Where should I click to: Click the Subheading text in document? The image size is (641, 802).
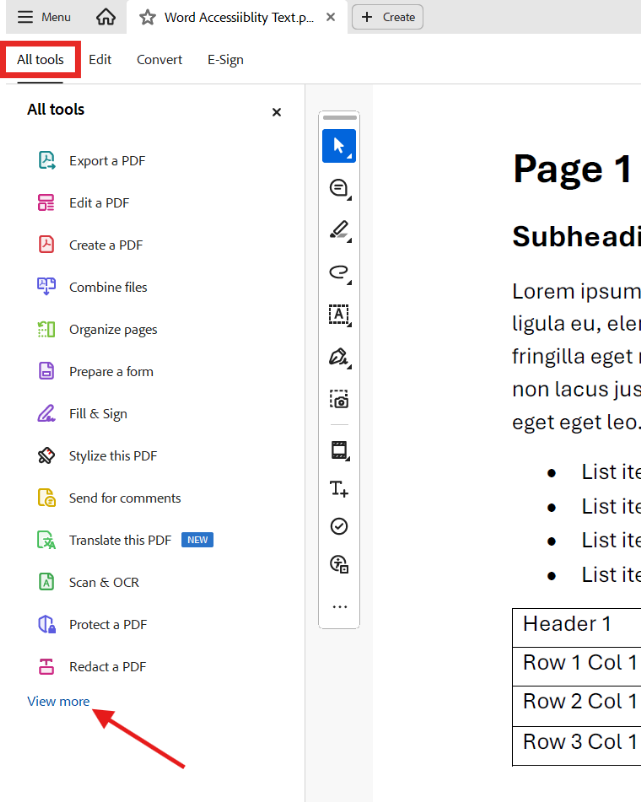577,236
